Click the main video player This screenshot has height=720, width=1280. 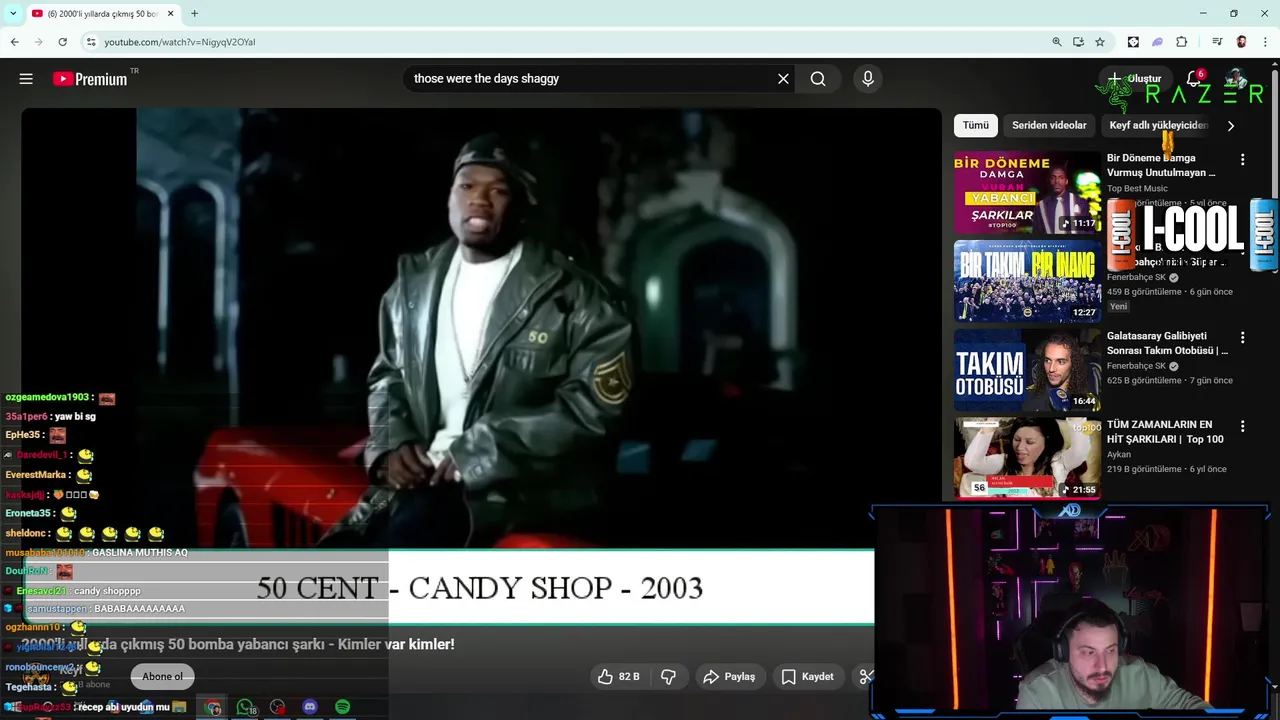pyautogui.click(x=481, y=366)
